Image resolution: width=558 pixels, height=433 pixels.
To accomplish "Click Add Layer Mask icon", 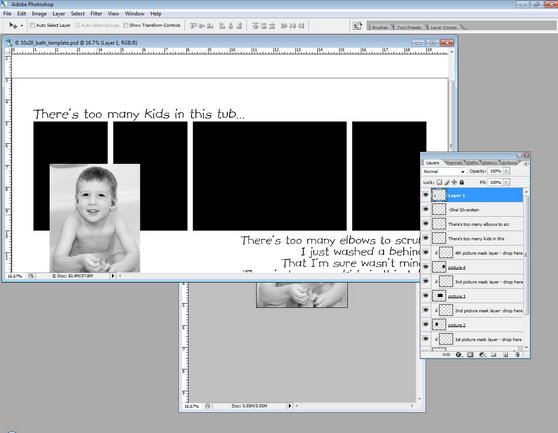I will click(x=470, y=355).
